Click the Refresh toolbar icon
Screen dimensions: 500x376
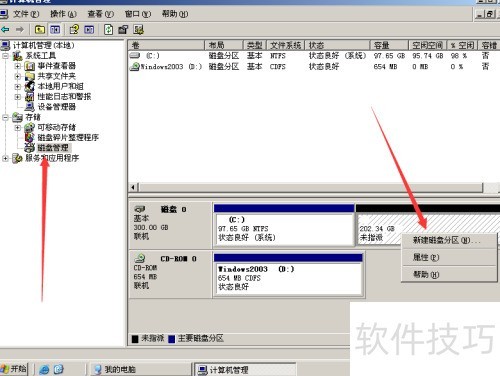tap(108, 30)
